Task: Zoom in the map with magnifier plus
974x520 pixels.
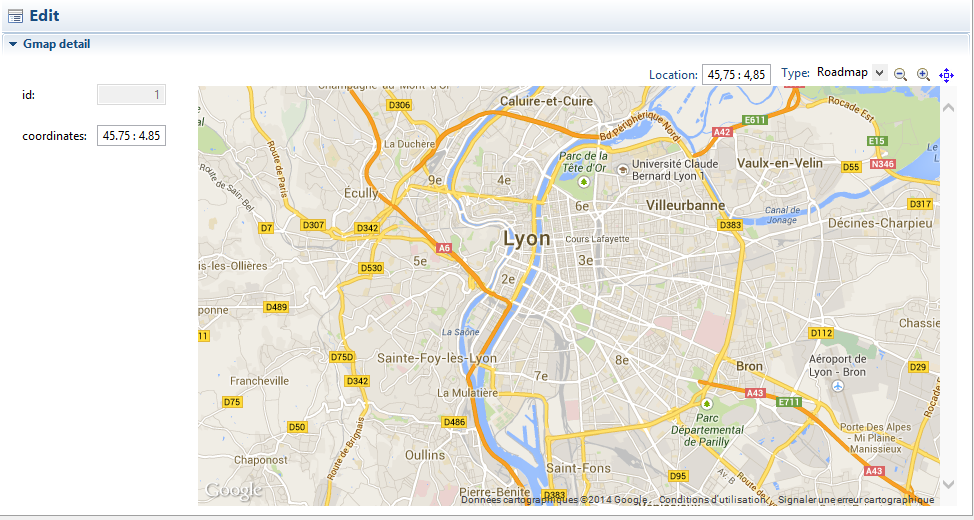Action: click(x=923, y=74)
